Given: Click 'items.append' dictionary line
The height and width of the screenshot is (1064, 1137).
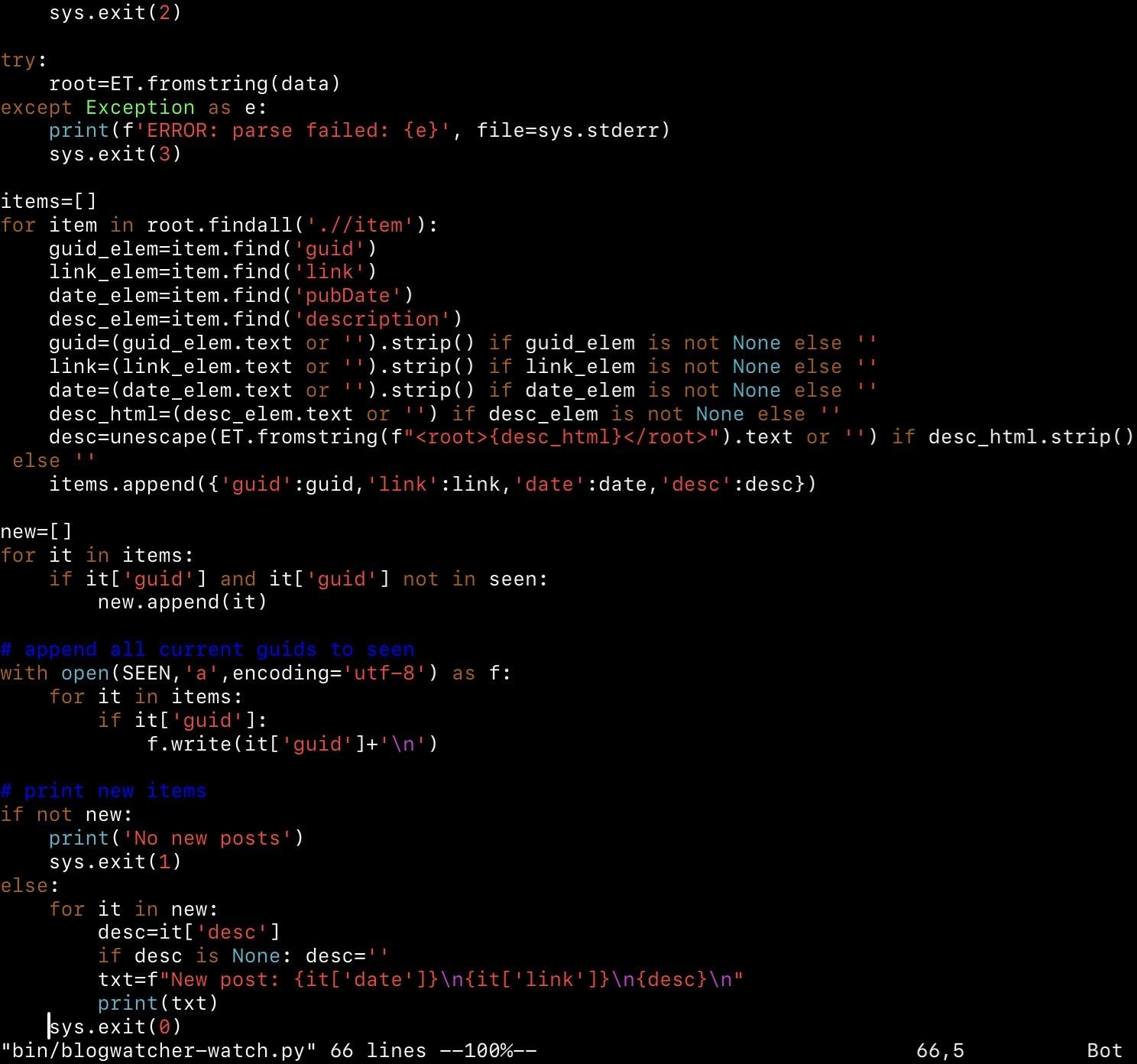Looking at the screenshot, I should [432, 485].
